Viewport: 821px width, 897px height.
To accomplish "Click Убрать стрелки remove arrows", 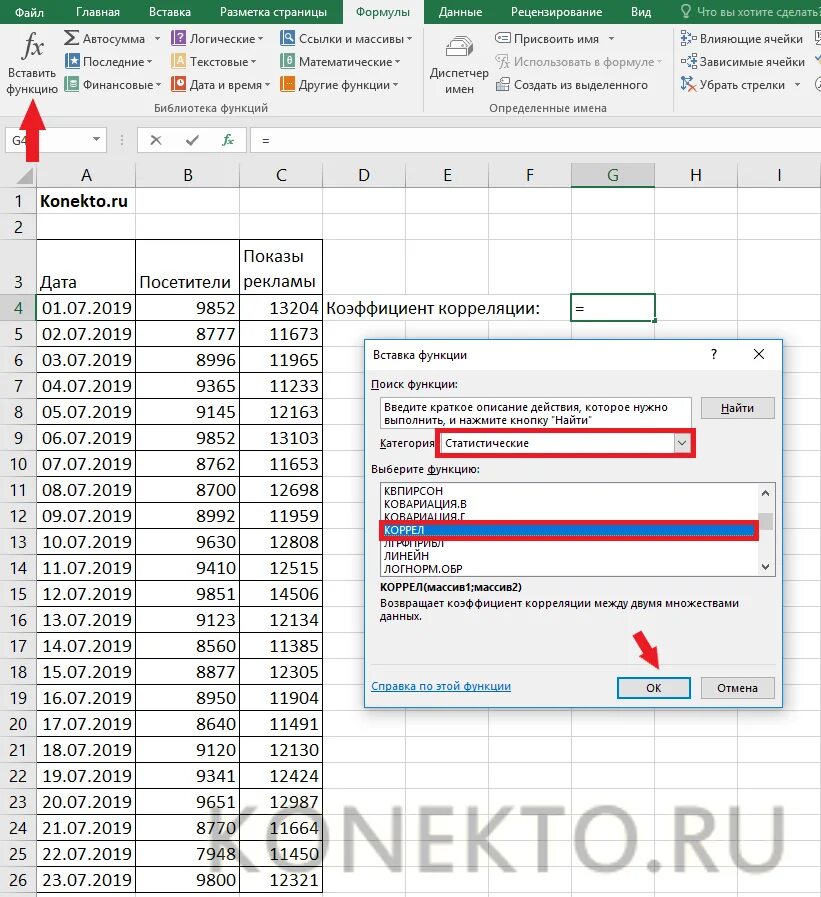I will pyautogui.click(x=733, y=85).
